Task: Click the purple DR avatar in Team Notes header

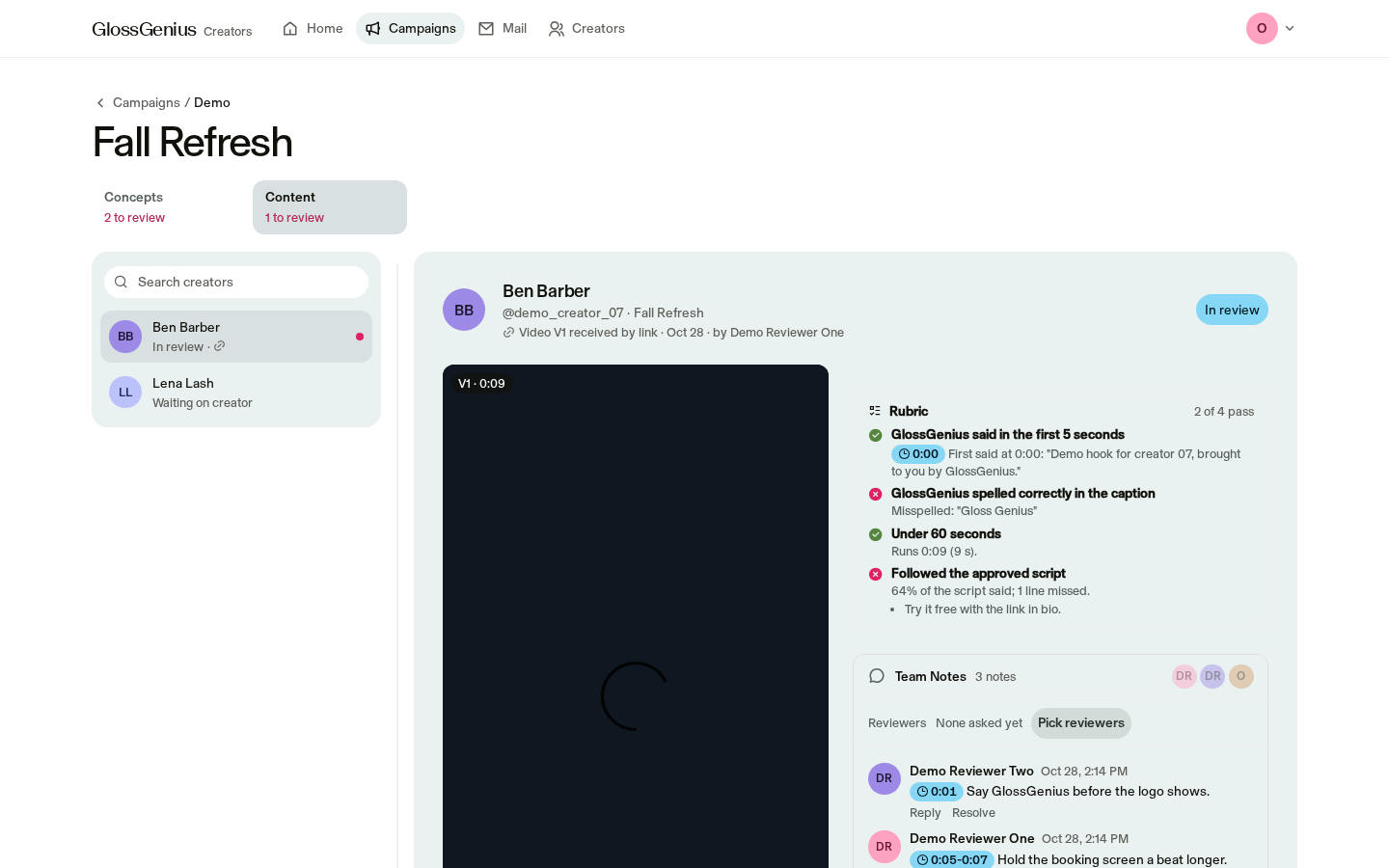Action: [1212, 676]
